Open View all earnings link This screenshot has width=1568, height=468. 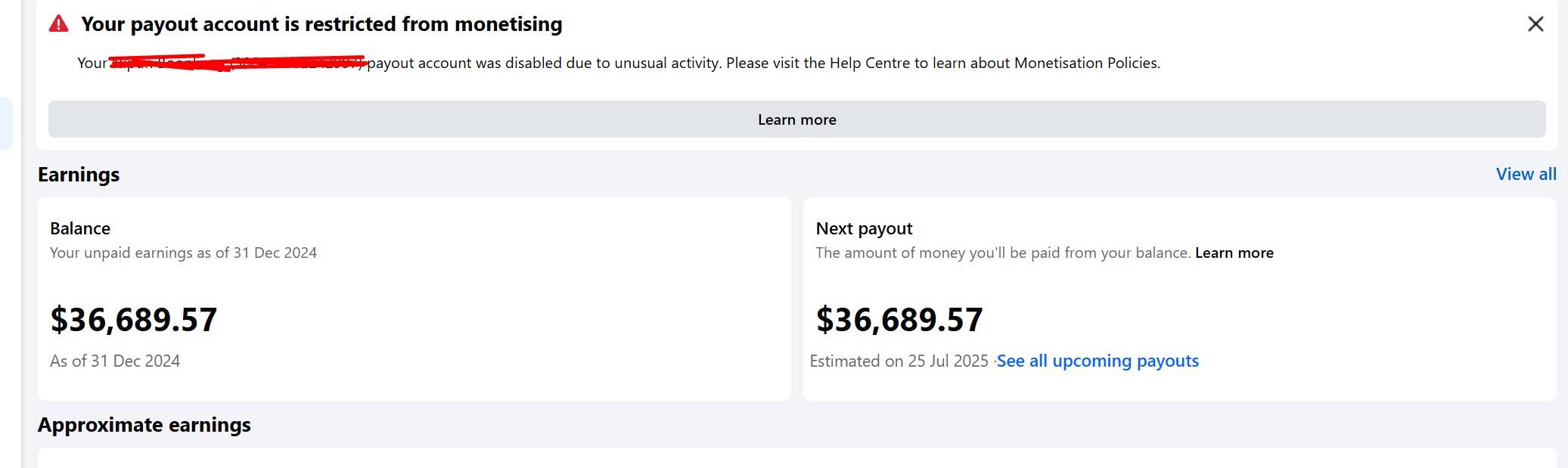[x=1526, y=174]
